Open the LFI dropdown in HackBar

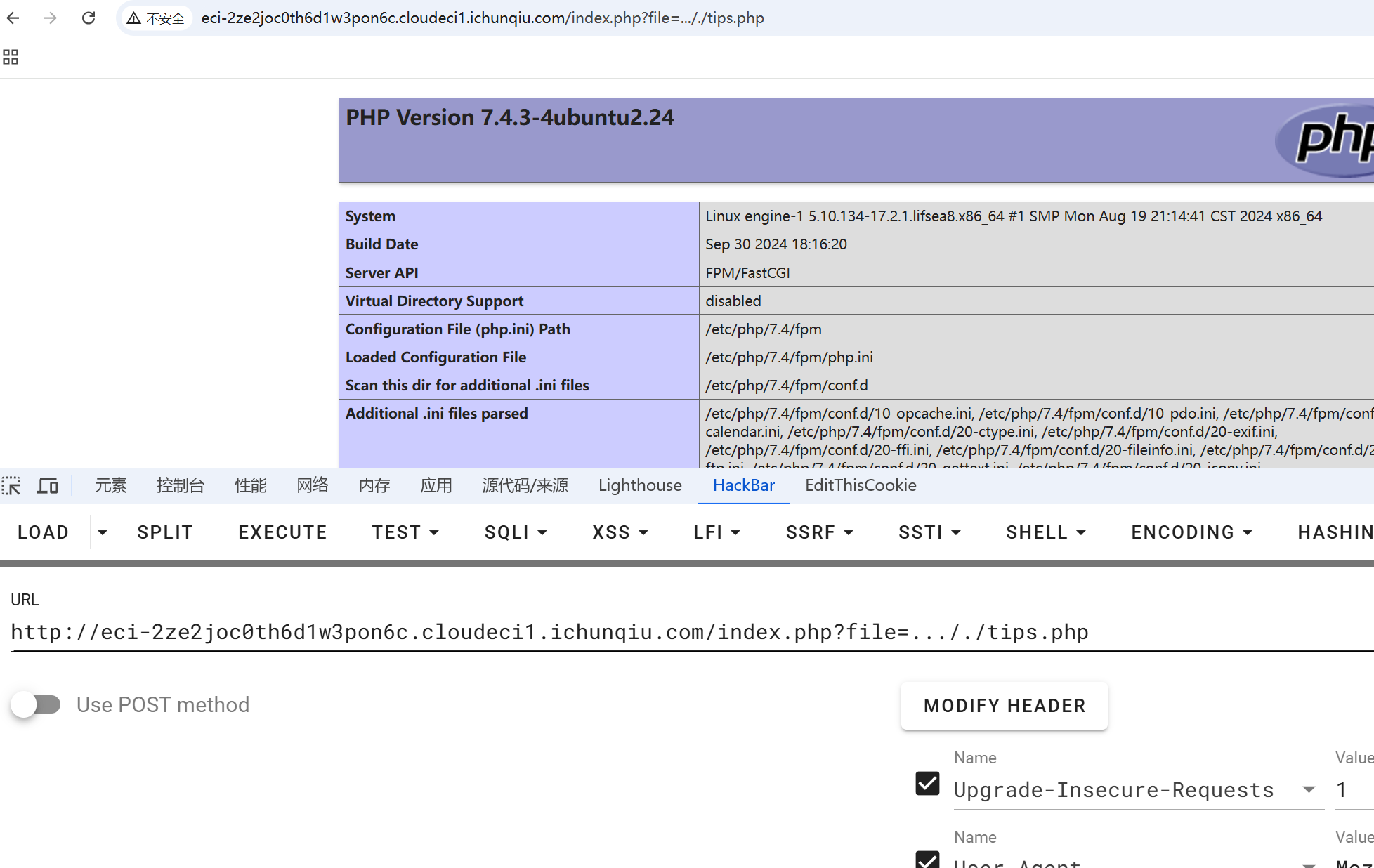click(717, 532)
